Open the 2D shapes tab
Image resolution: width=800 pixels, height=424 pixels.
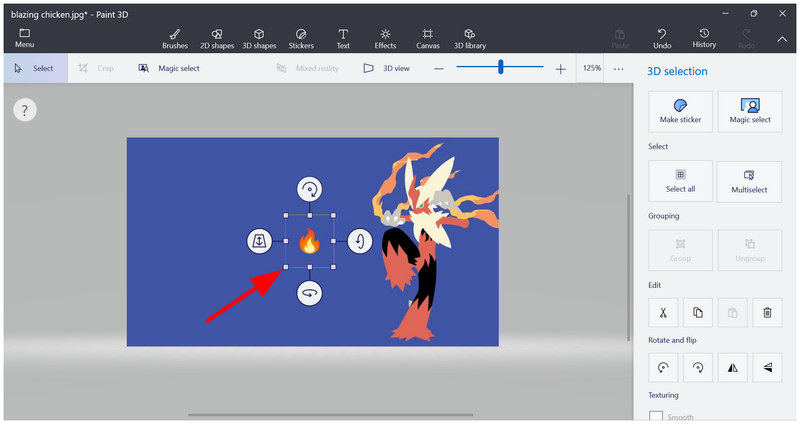[217, 39]
